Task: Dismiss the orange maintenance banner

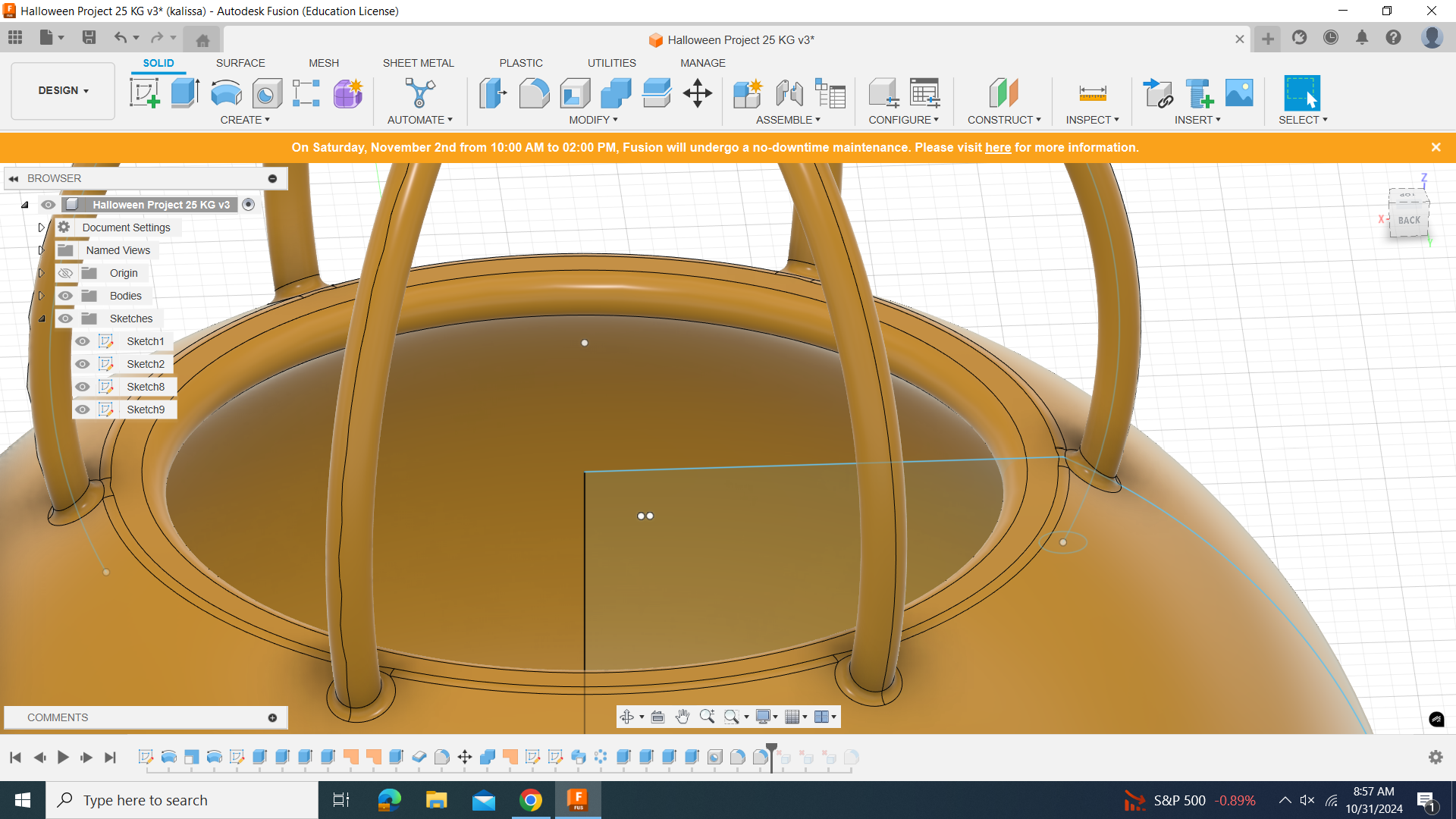Action: (x=1436, y=147)
